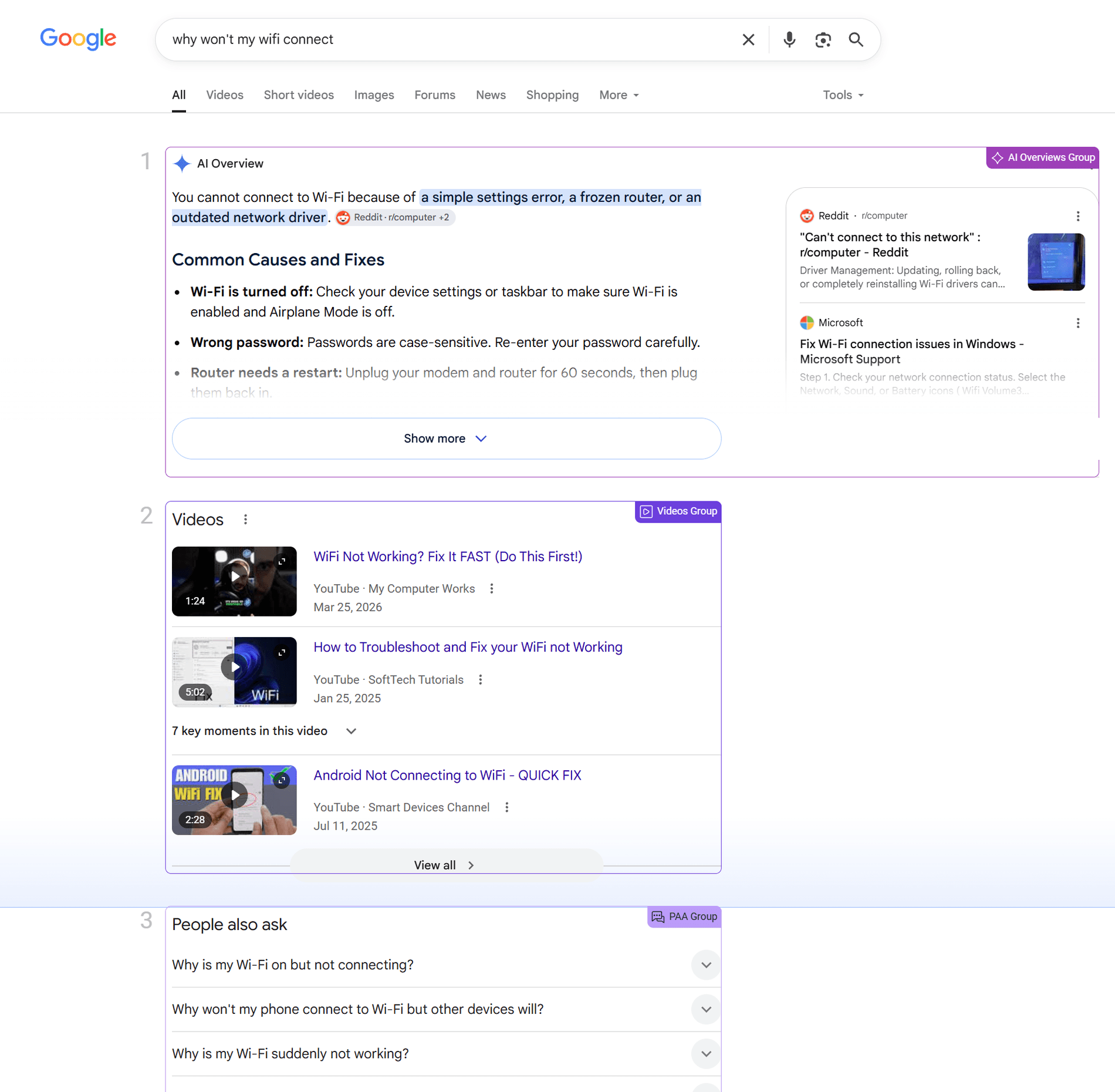1115x1092 pixels.
Task: Click the AI Overview sparkle icon
Action: pyautogui.click(x=183, y=163)
